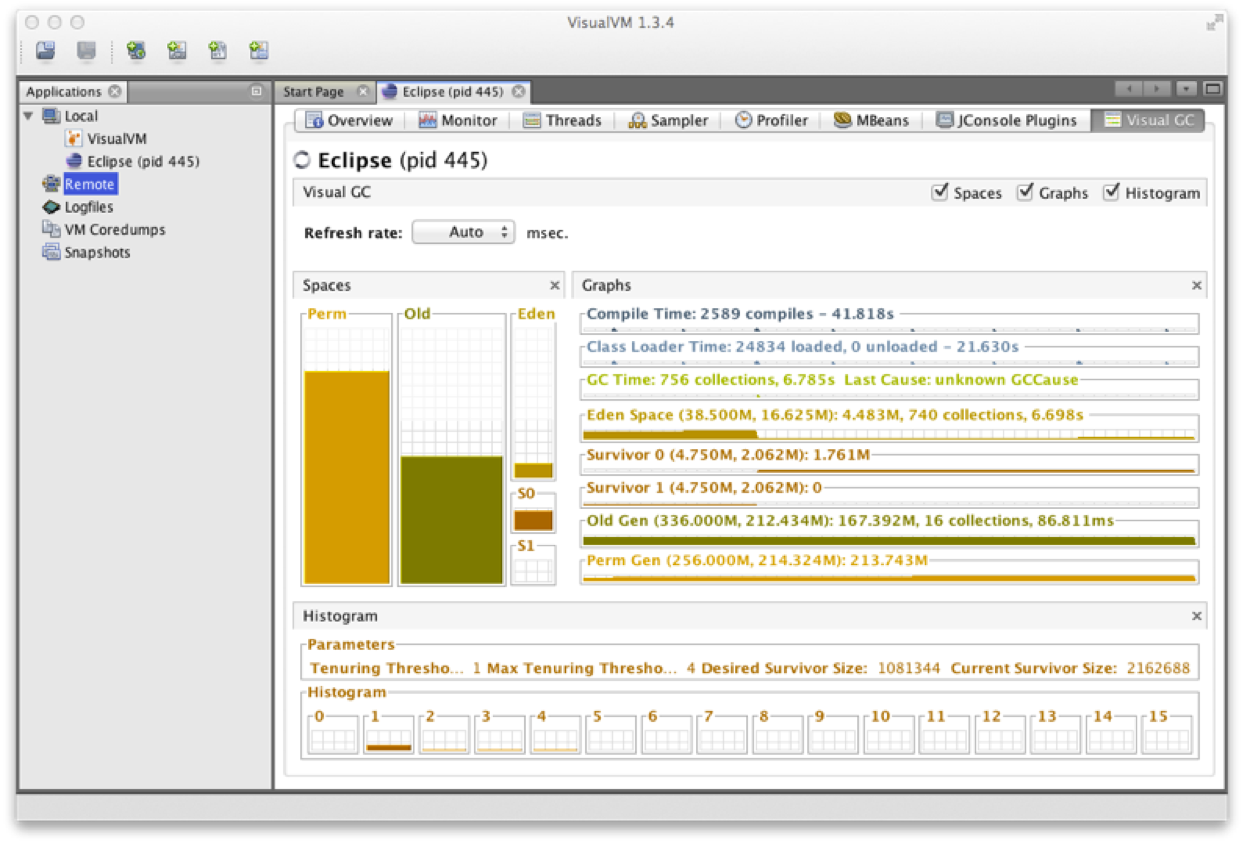Disable the Histogram checkbox
Viewport: 1243px width, 844px height.
[1111, 192]
